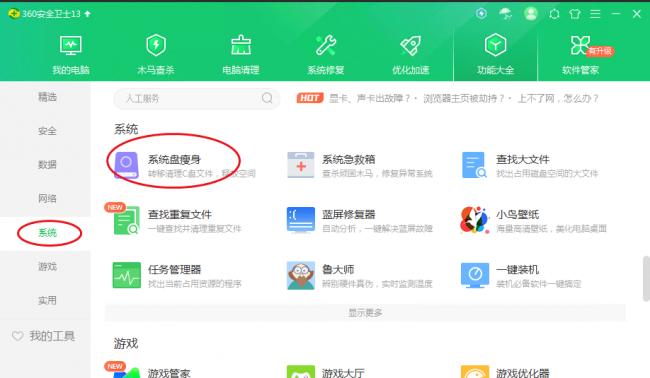Click the upgrade arrow next to 360安全卫士13
Image resolution: width=650 pixels, height=378 pixels.
pyautogui.click(x=87, y=14)
